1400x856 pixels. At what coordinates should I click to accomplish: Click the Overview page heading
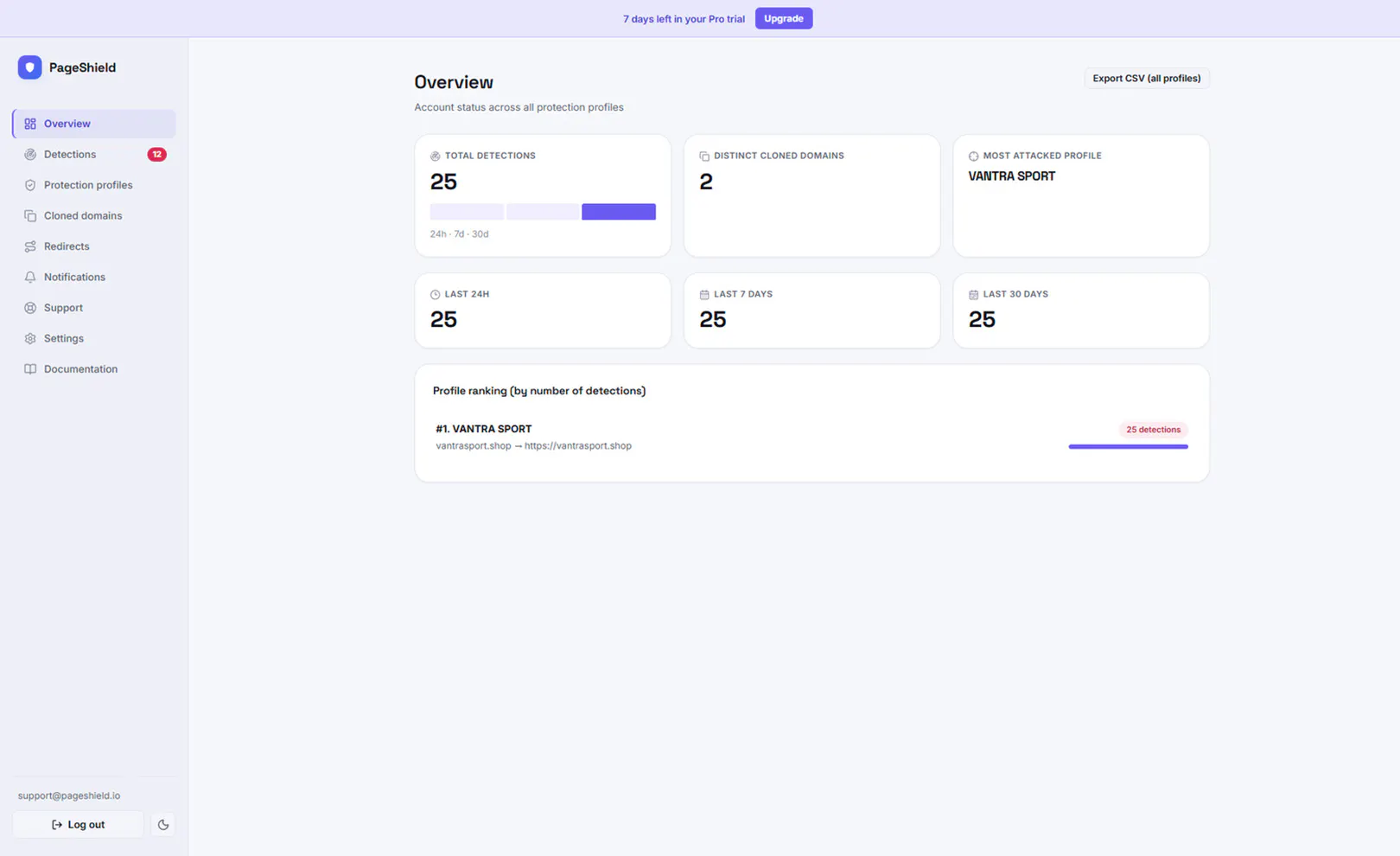point(454,82)
